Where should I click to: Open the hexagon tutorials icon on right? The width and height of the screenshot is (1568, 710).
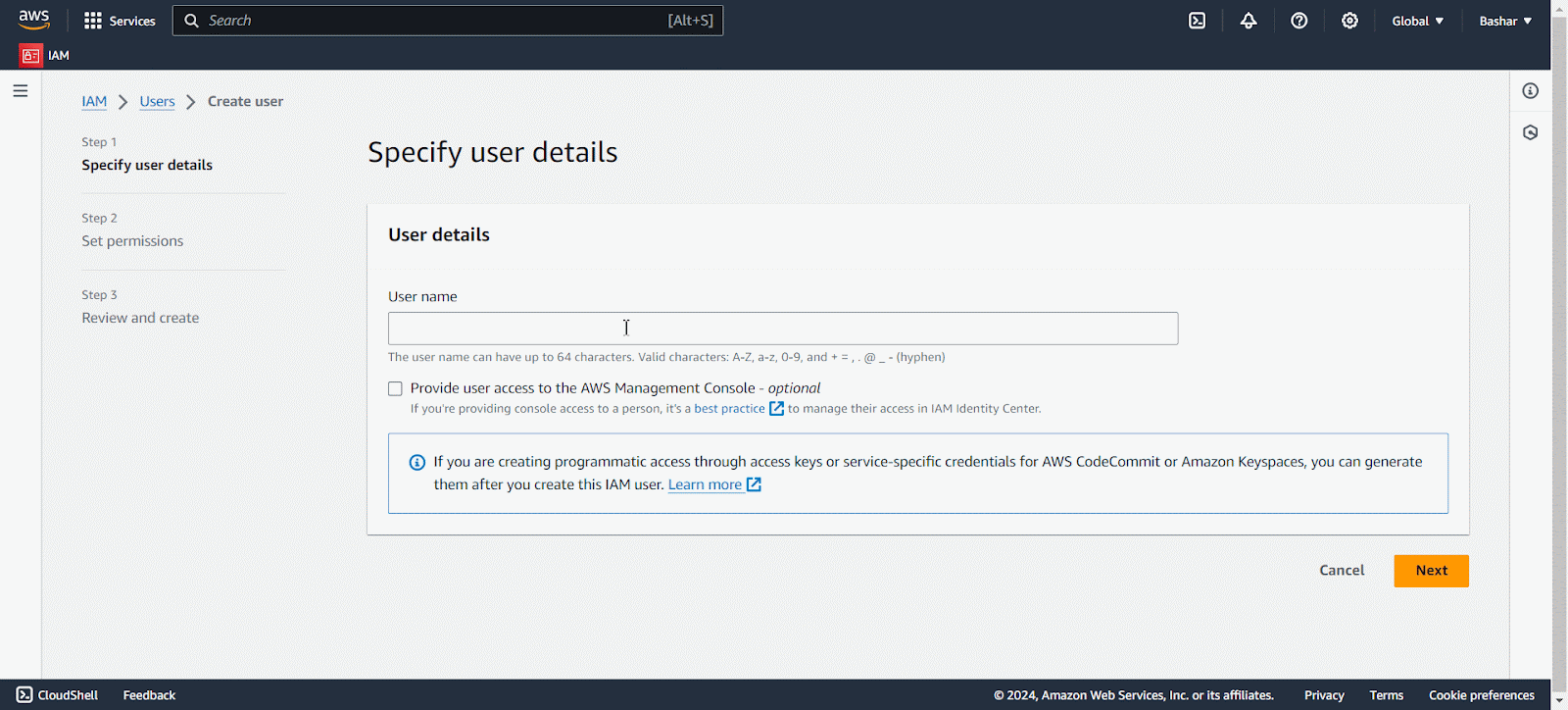click(x=1530, y=132)
